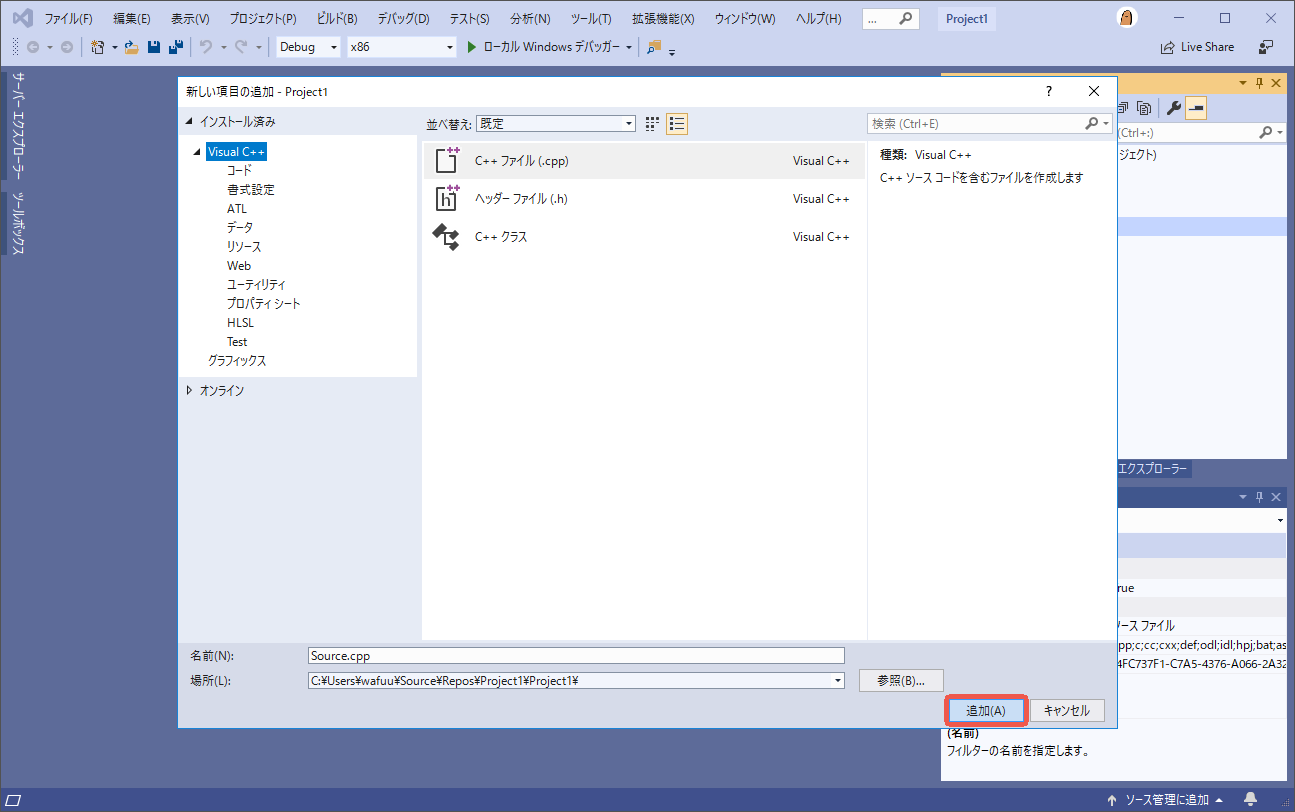Click the find in files toolbar icon
This screenshot has height=812, width=1295.
(654, 47)
